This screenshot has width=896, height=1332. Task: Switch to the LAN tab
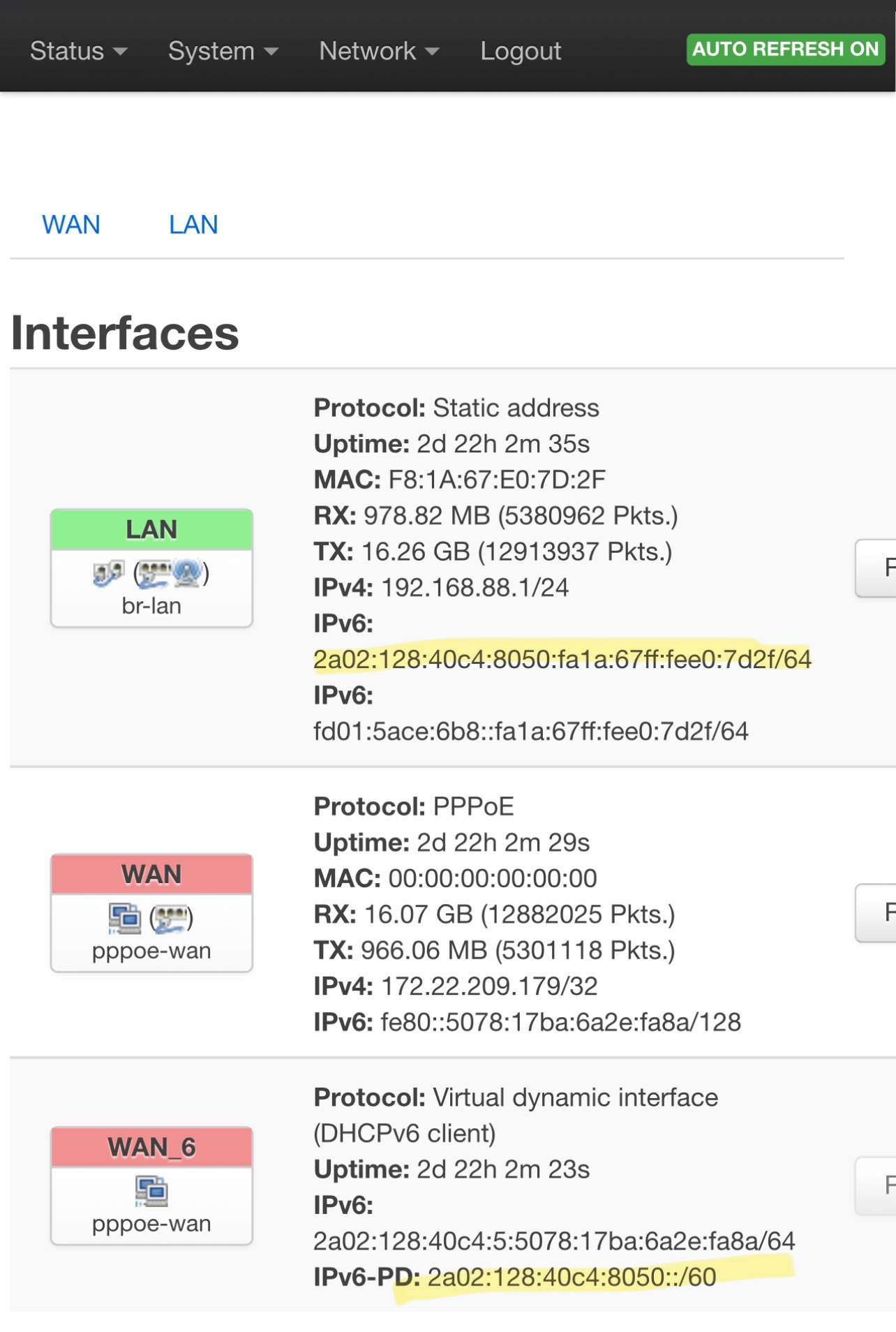[193, 225]
